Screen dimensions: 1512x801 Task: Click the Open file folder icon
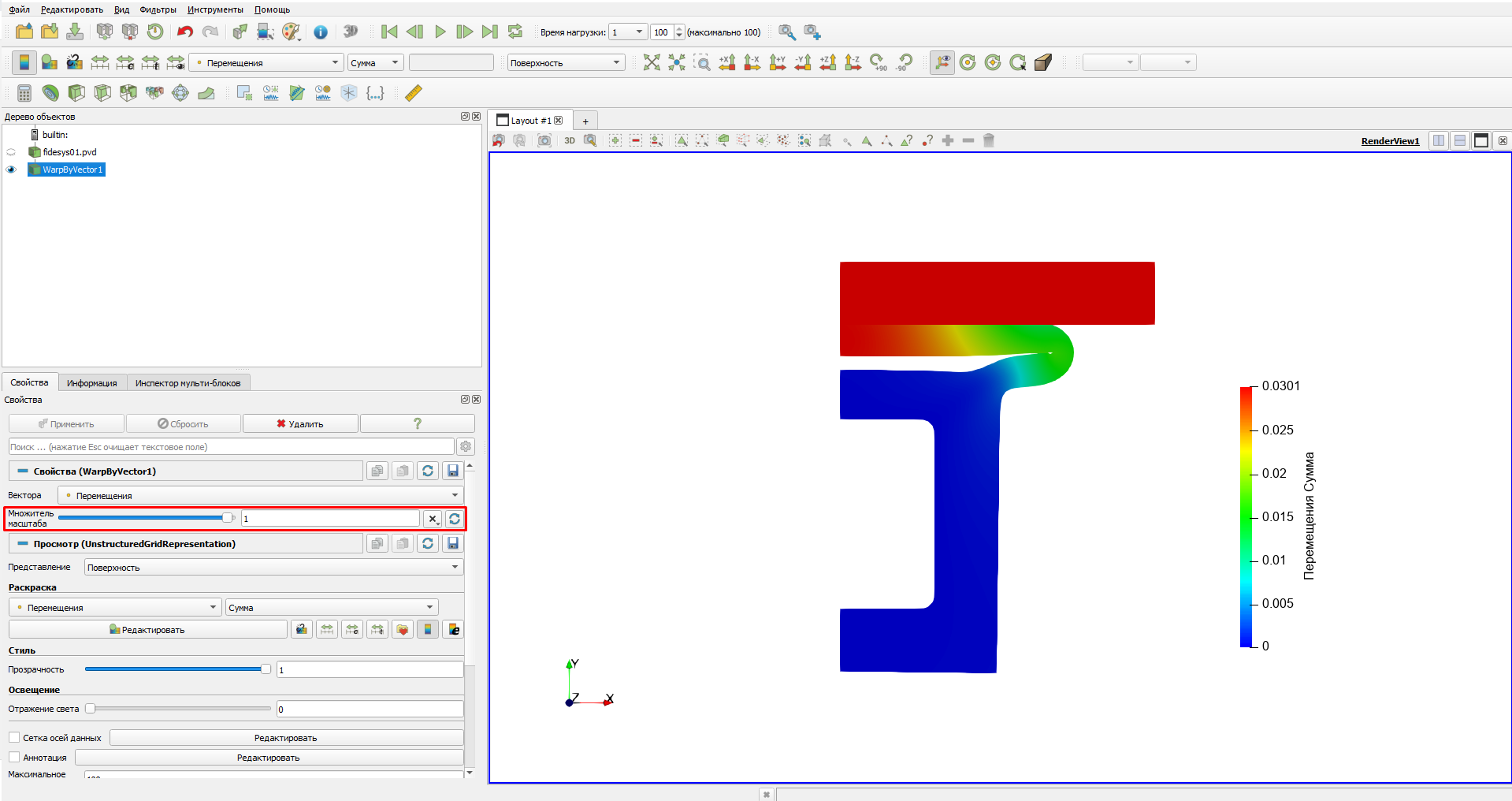point(24,32)
